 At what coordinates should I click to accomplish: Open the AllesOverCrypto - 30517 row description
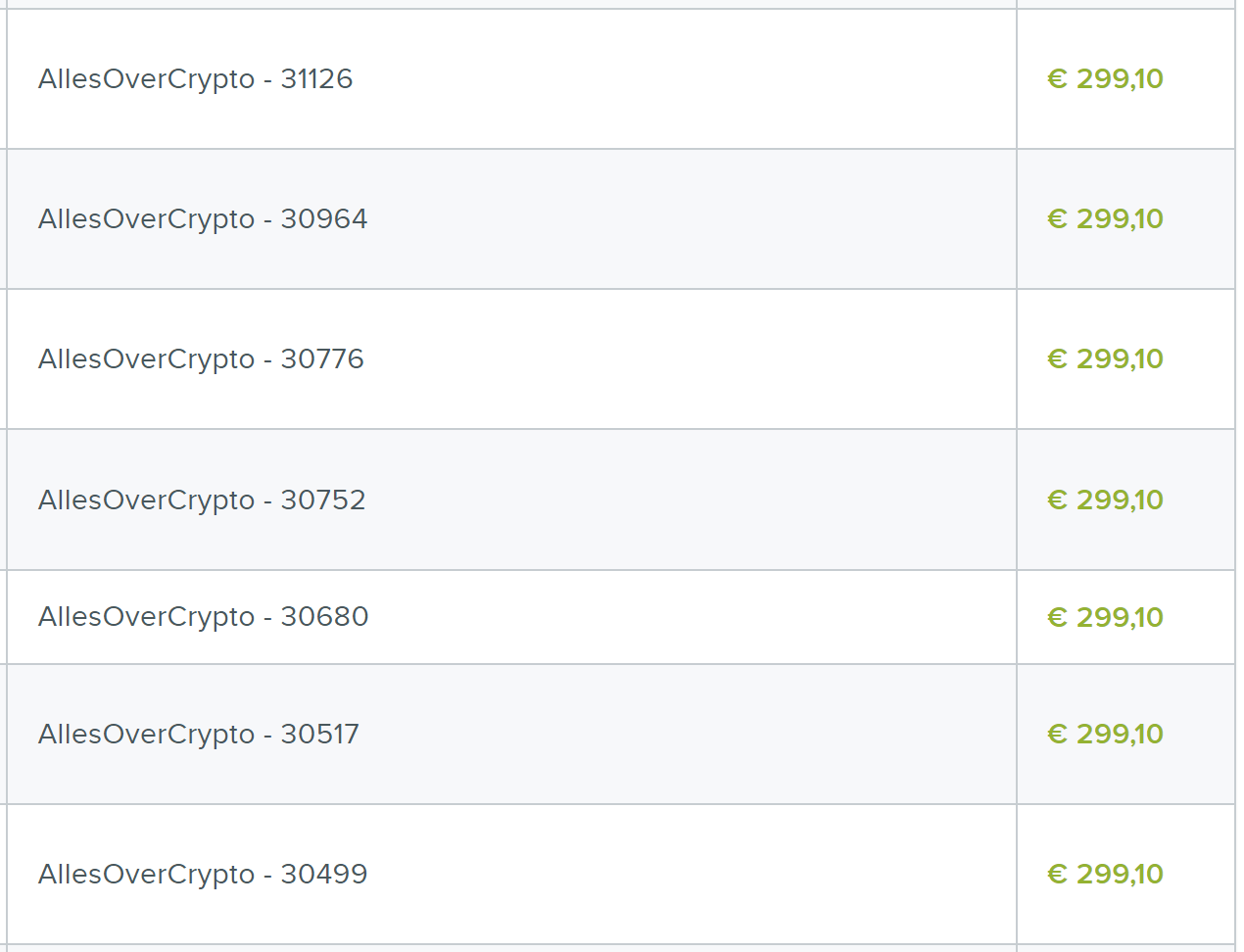(x=199, y=734)
